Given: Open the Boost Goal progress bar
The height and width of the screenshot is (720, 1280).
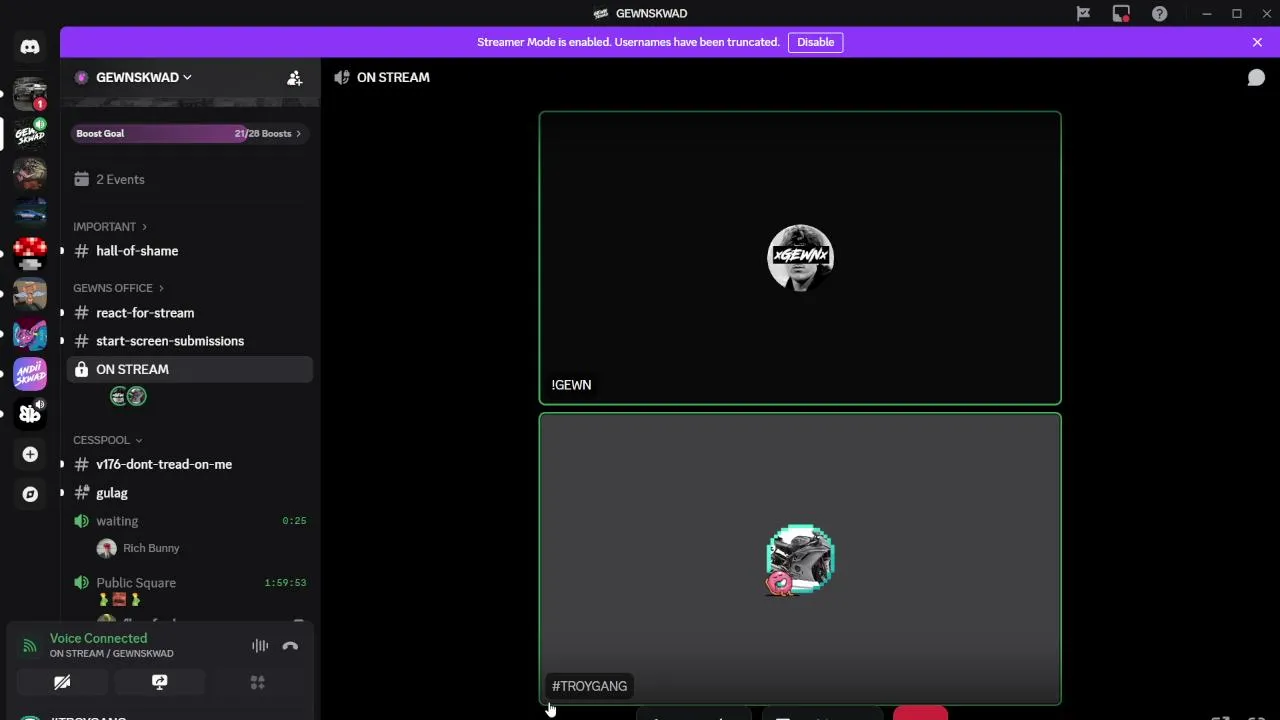Looking at the screenshot, I should [189, 133].
